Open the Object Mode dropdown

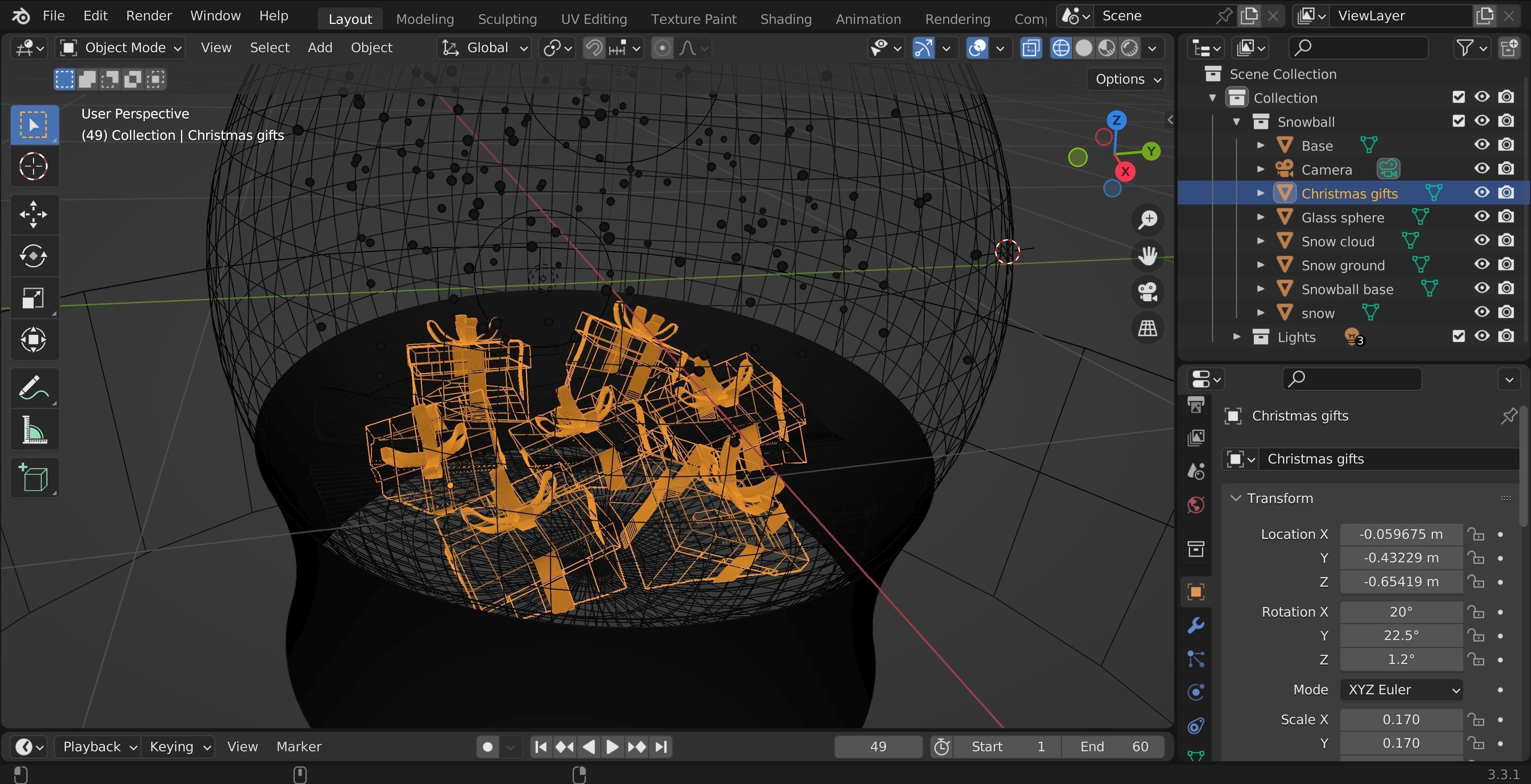[x=121, y=47]
